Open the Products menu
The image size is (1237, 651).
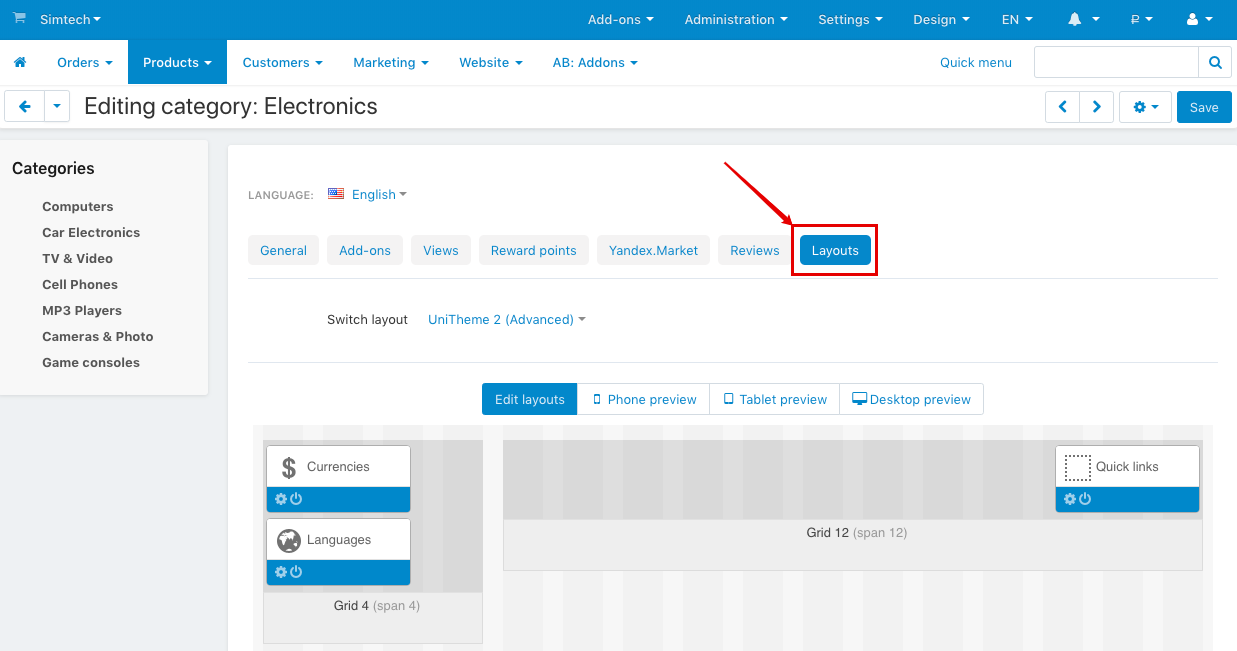click(x=177, y=62)
